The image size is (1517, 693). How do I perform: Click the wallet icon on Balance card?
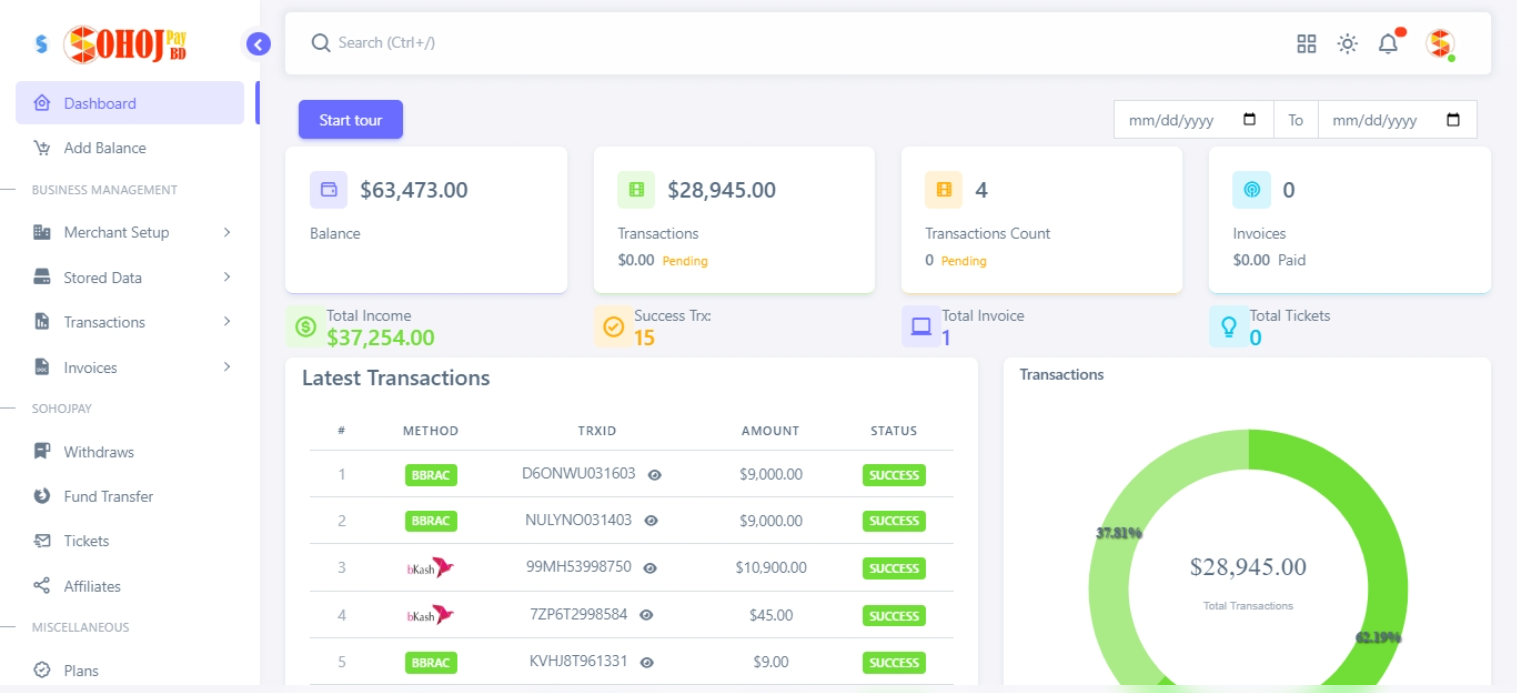point(328,190)
